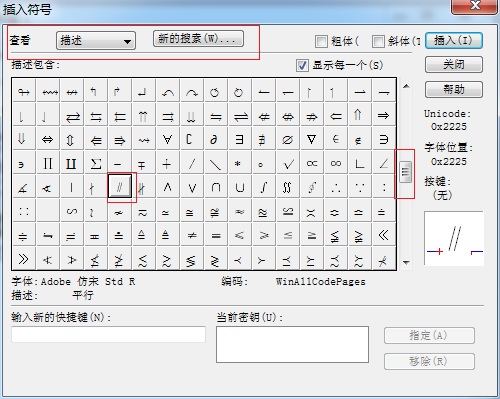Choose the complement symbol ∁
This screenshot has width=500, height=399.
click(x=192, y=139)
